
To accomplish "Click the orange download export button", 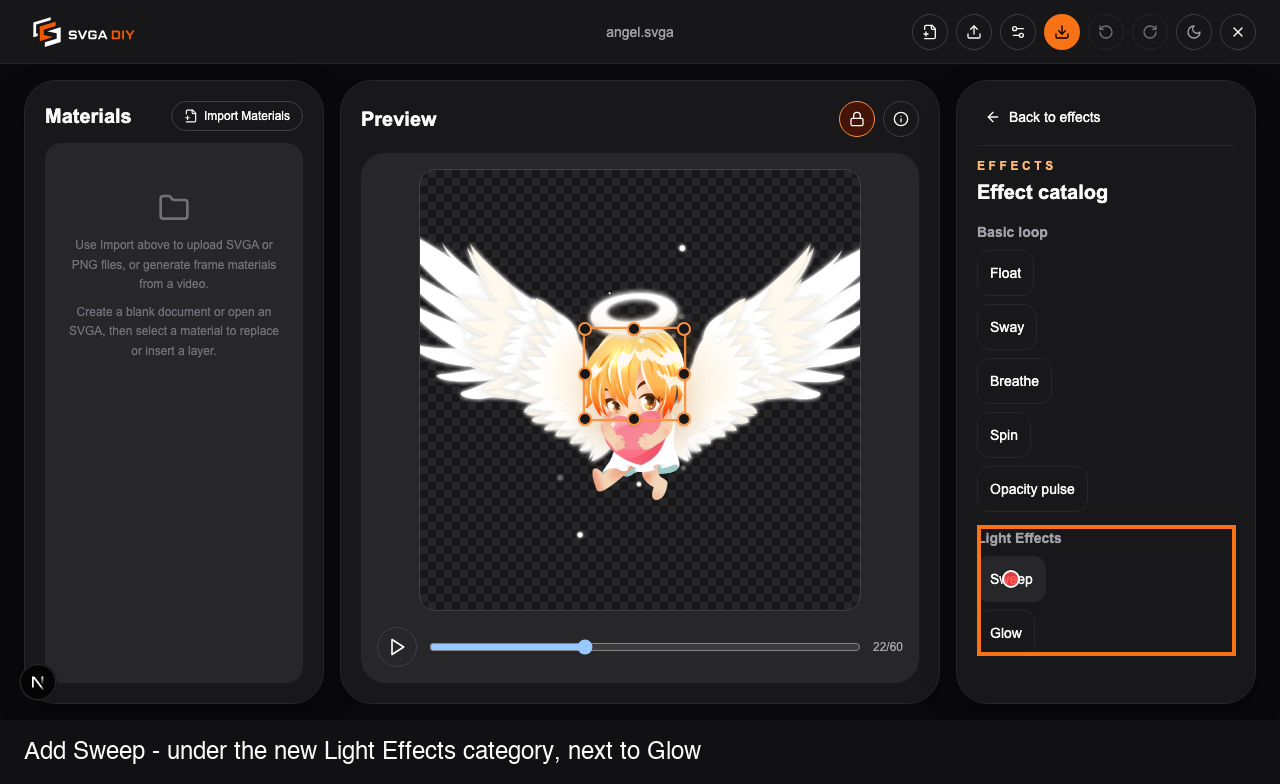I will pyautogui.click(x=1062, y=32).
